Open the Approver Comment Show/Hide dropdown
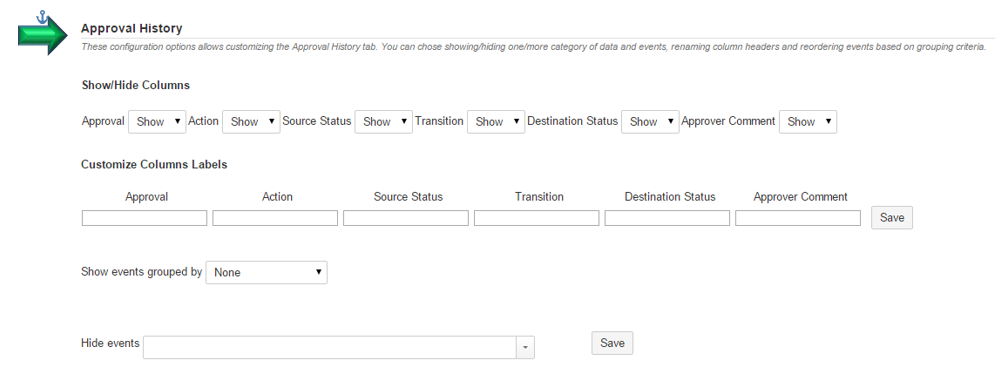This screenshot has width=1004, height=379. 808,122
